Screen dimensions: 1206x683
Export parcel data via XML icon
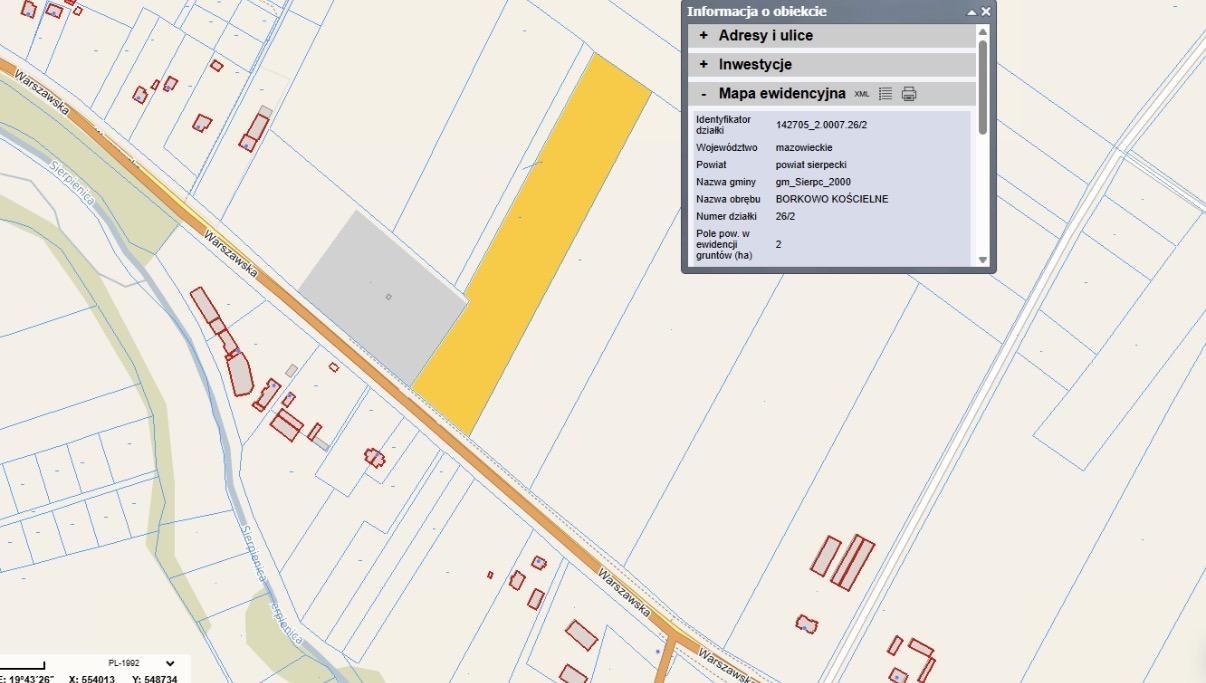862,94
